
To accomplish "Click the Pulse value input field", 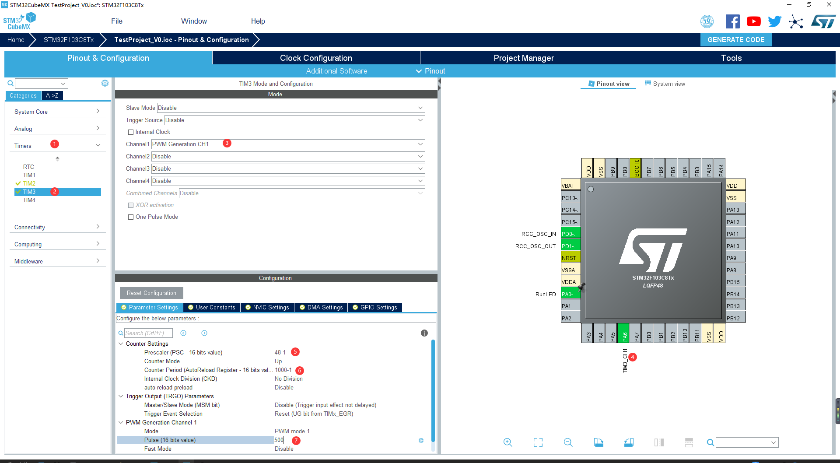I will (x=346, y=440).
